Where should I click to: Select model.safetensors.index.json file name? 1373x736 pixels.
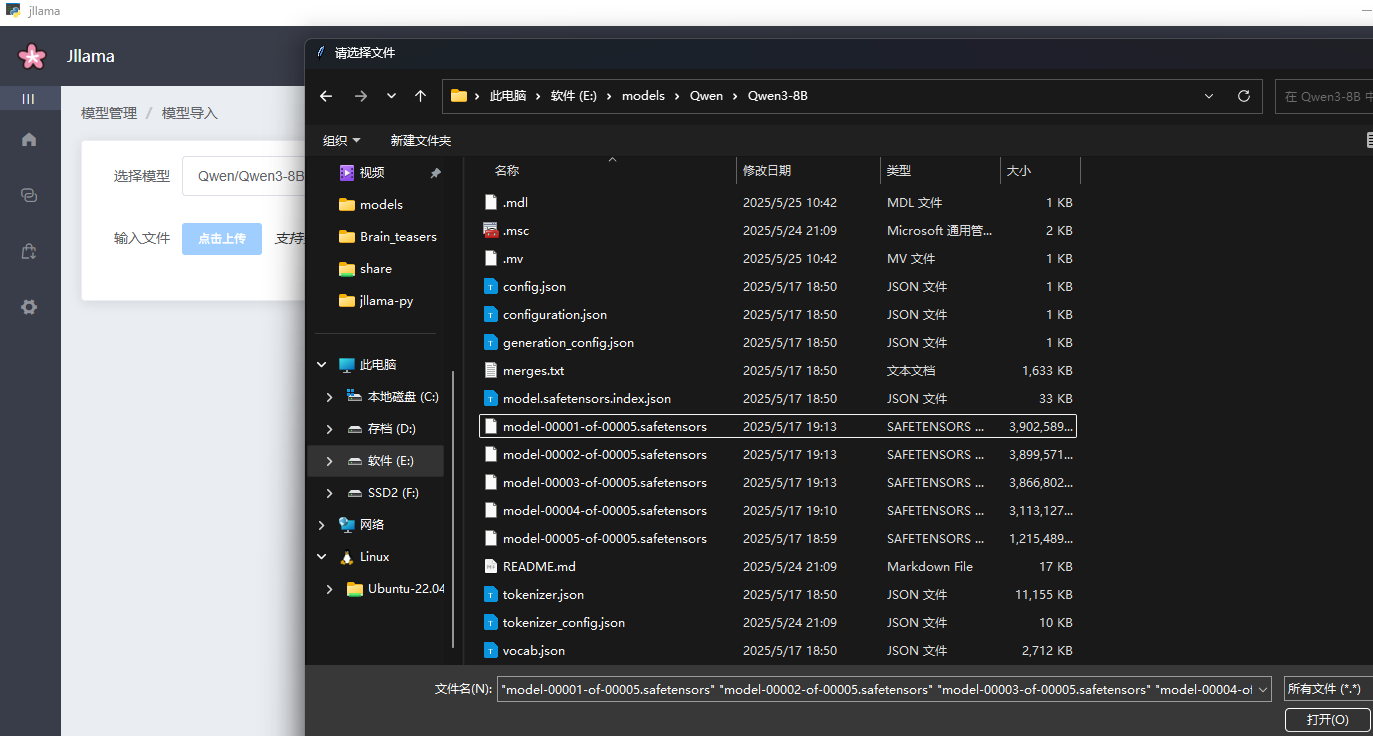coord(587,398)
